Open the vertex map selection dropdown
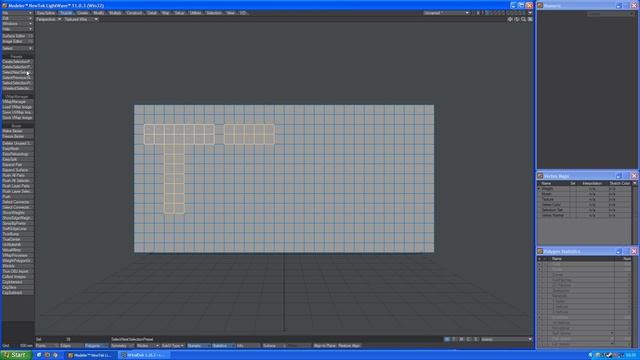 (x=507, y=339)
